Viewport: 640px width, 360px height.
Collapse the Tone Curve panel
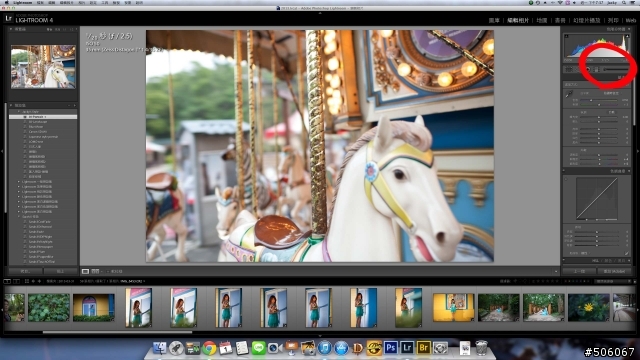point(629,171)
